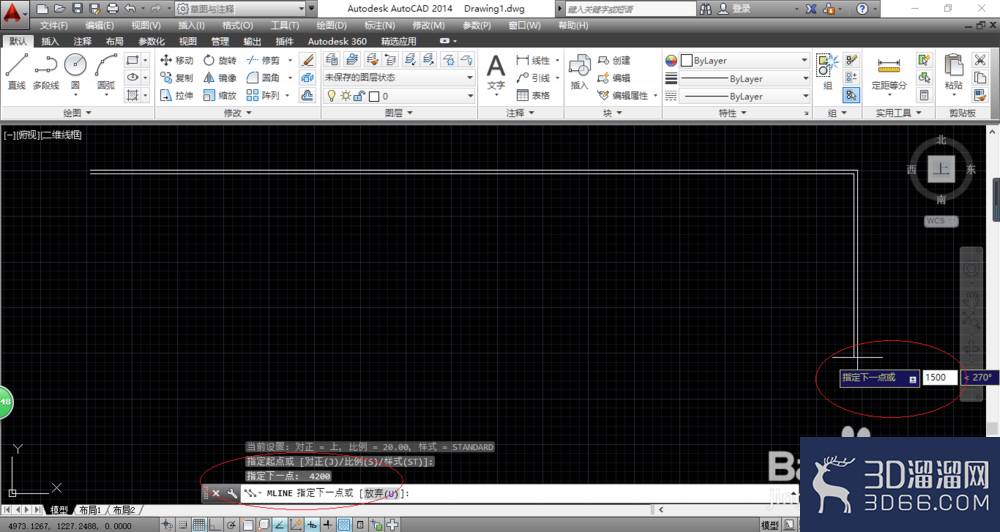Open the 格式(O) menu
The height and width of the screenshot is (532, 1000).
237,26
